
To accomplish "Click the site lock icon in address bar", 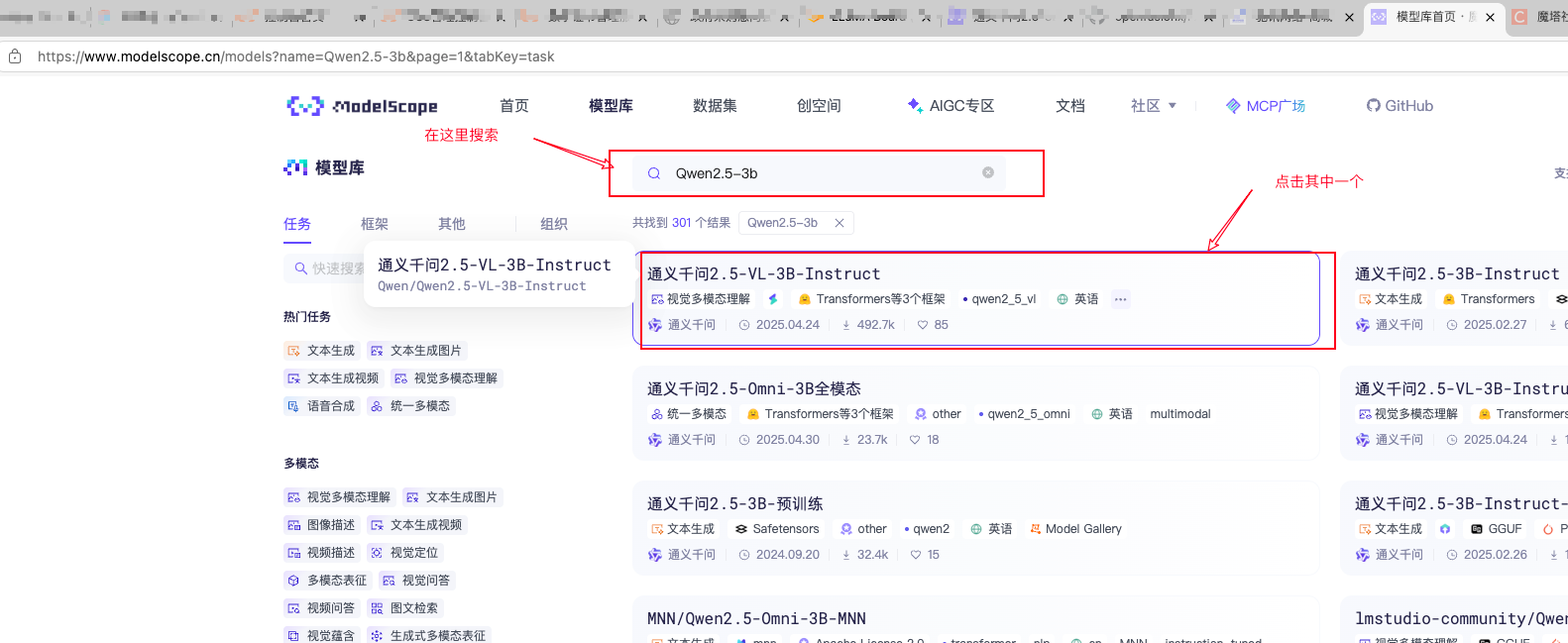I will coord(15,56).
